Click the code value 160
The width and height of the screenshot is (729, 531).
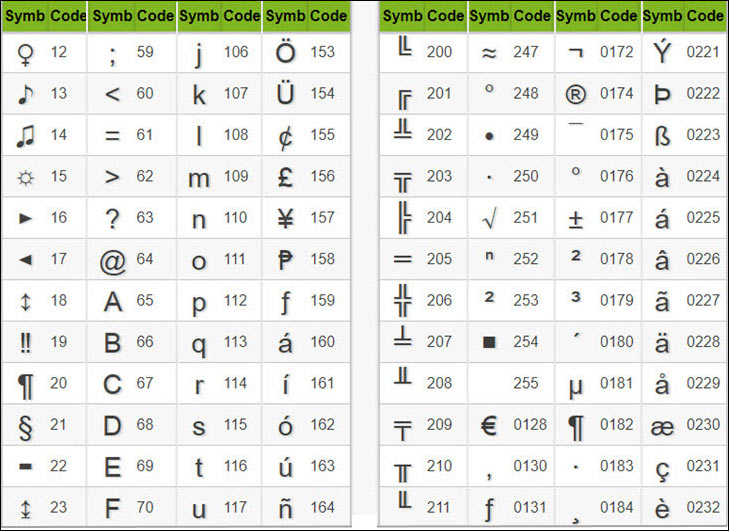tap(323, 342)
